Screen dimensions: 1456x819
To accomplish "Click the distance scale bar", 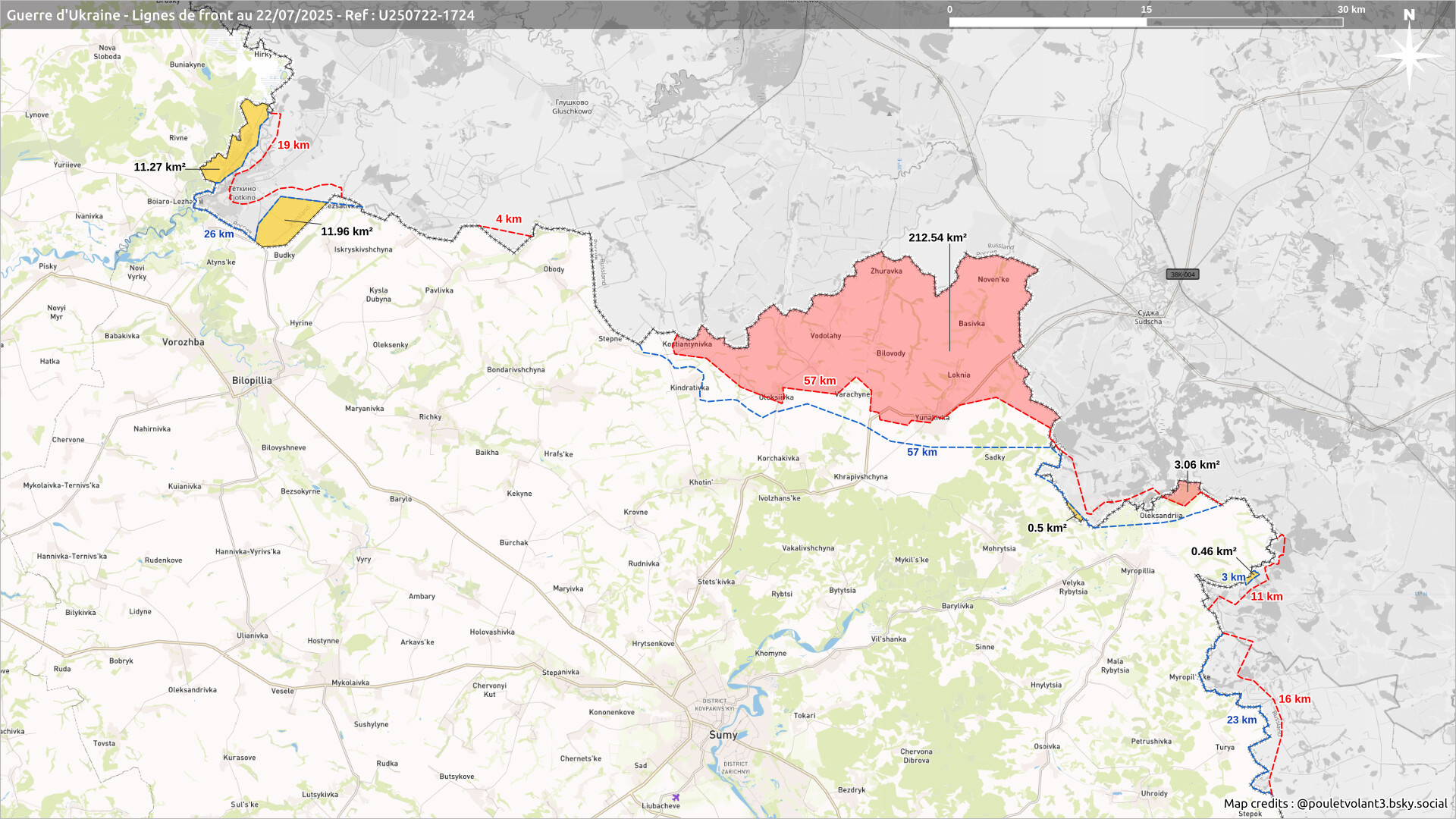I will tap(1146, 22).
